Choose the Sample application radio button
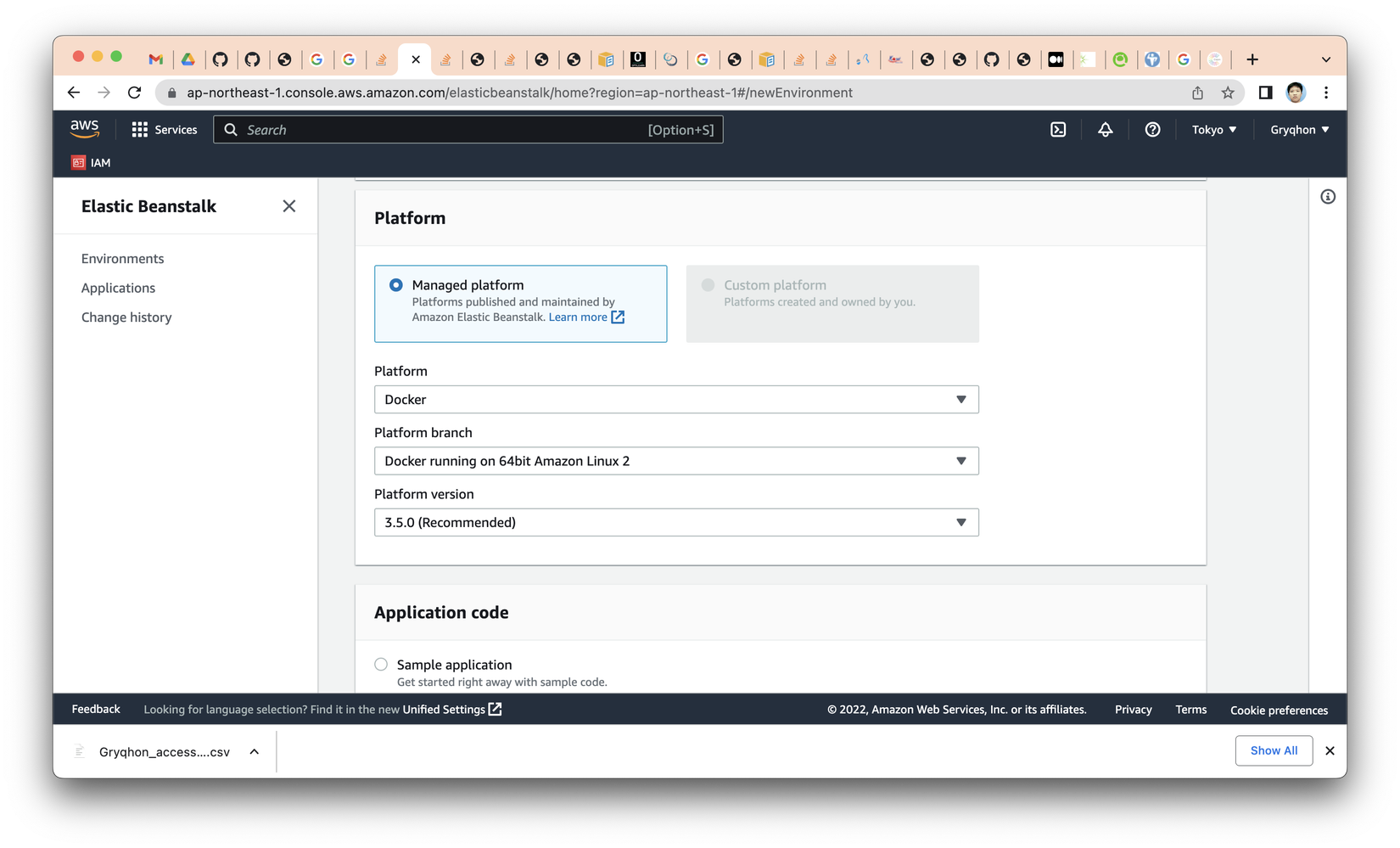 pyautogui.click(x=381, y=665)
